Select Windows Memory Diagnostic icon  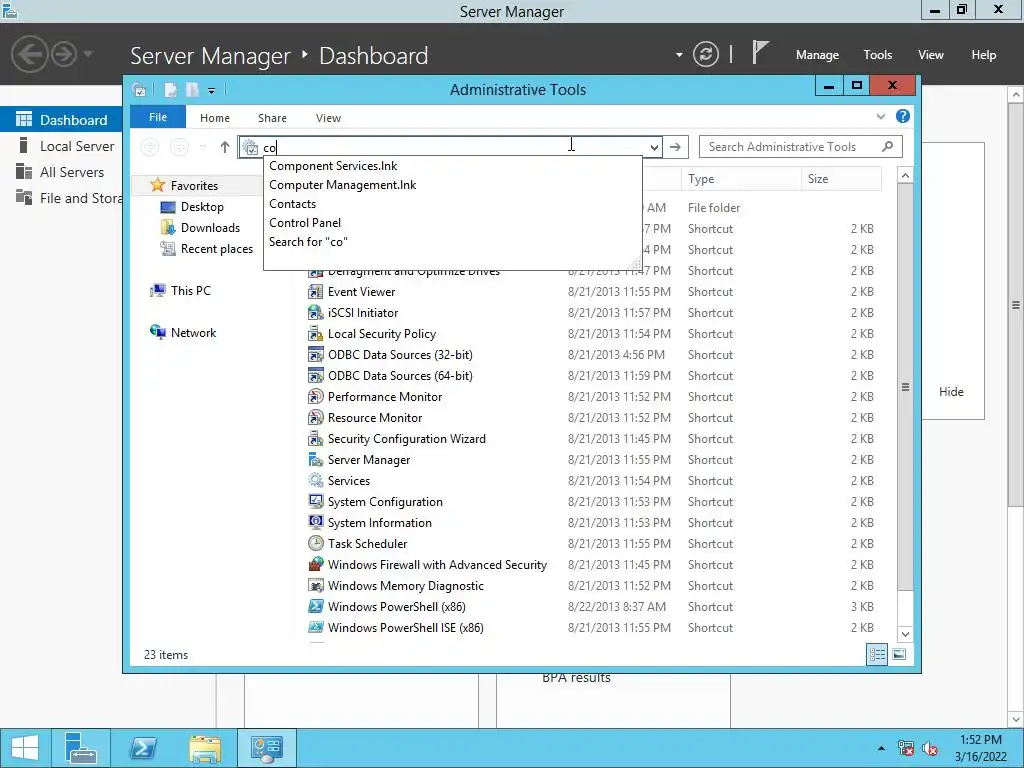pyautogui.click(x=315, y=586)
